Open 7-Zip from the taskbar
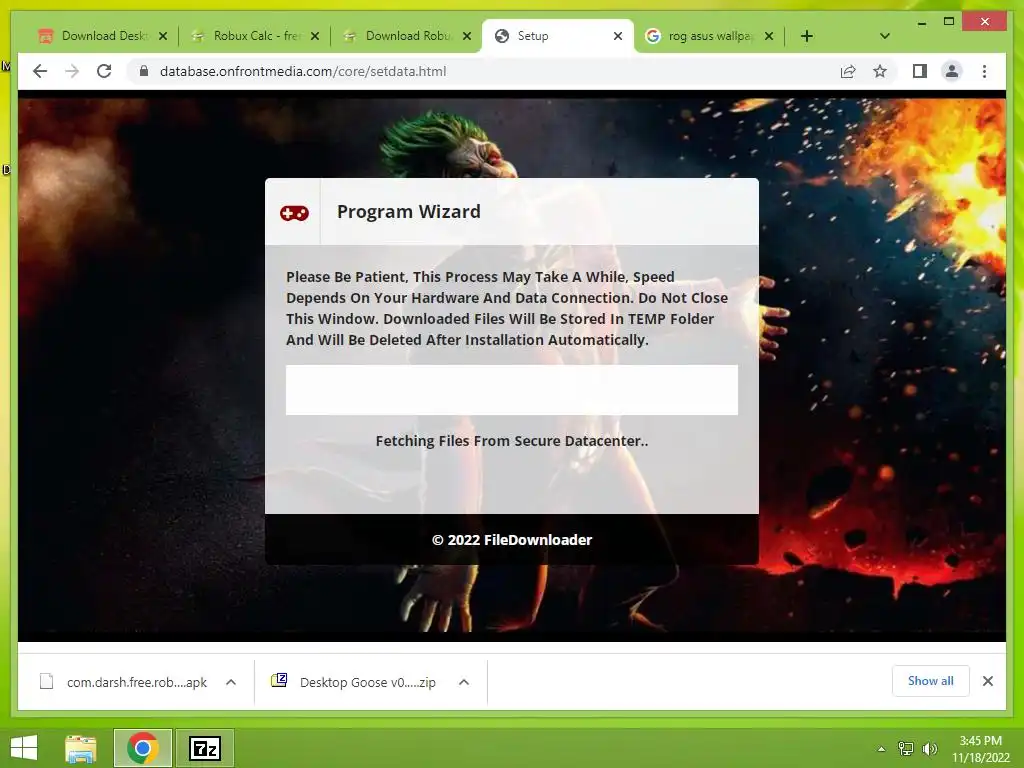This screenshot has height=768, width=1024. 204,748
